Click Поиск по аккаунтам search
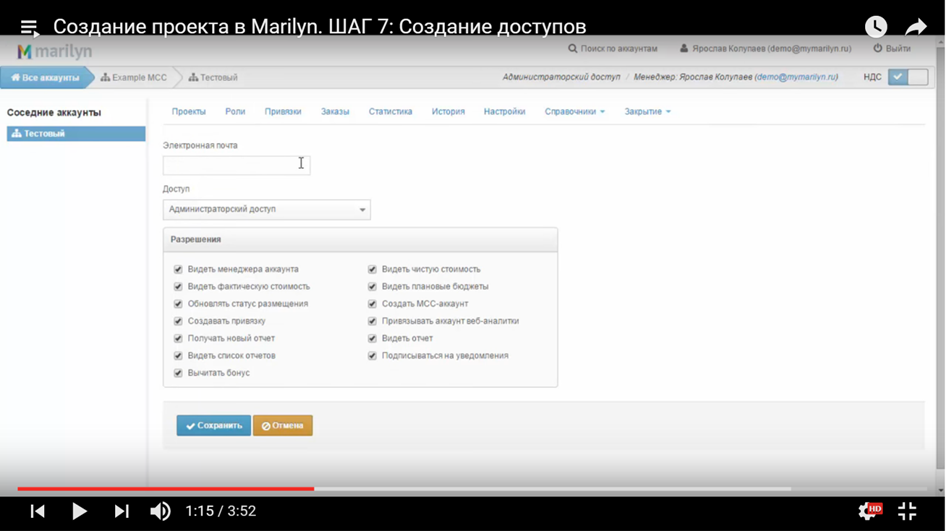Viewport: 950px width, 531px height. pyautogui.click(x=619, y=48)
